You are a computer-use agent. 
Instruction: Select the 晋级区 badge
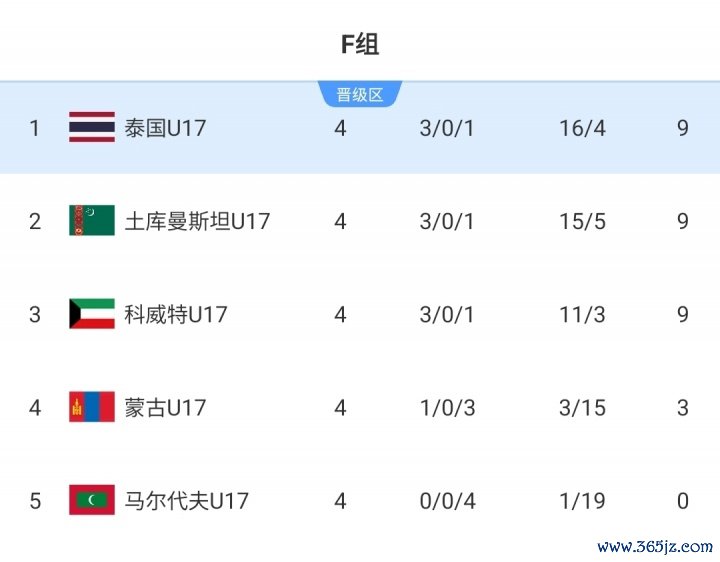[x=359, y=95]
